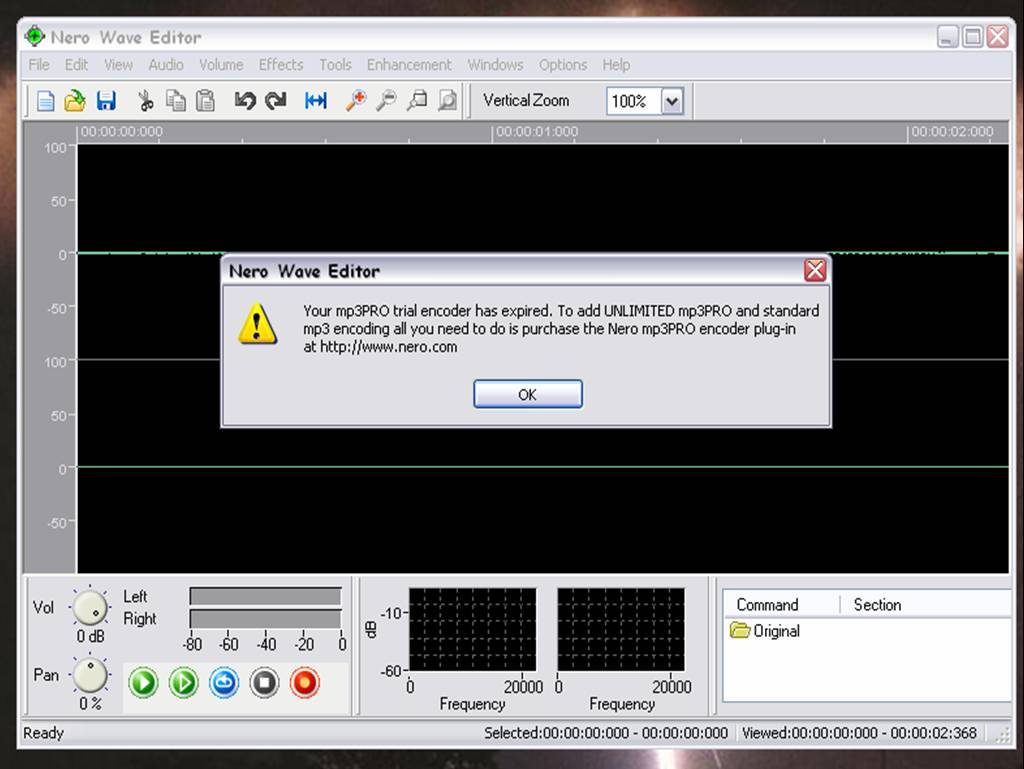
Task: Click the Left channel level meter
Action: click(265, 596)
